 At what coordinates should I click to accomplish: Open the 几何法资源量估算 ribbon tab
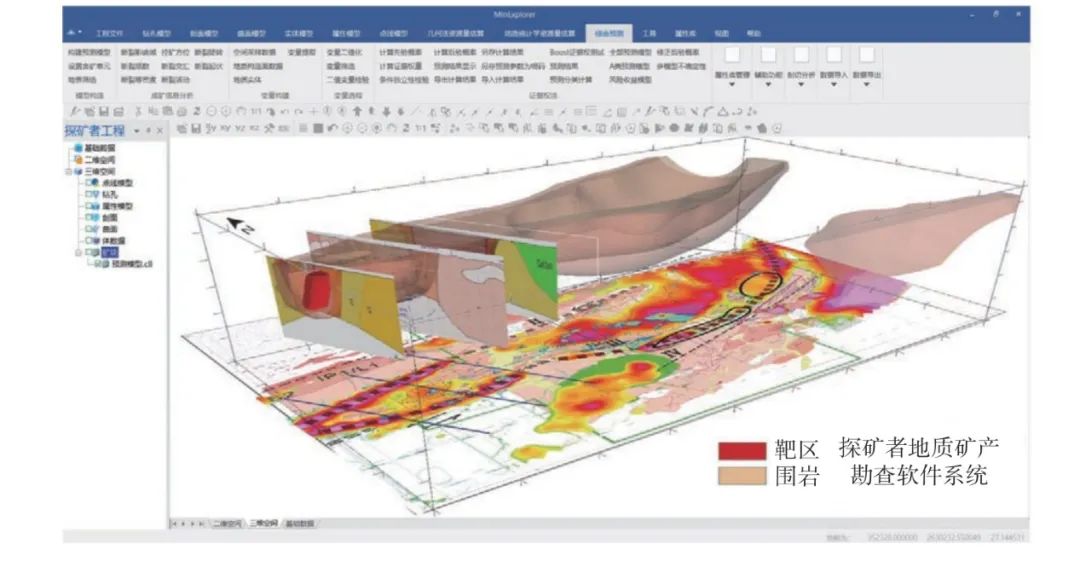tap(455, 33)
